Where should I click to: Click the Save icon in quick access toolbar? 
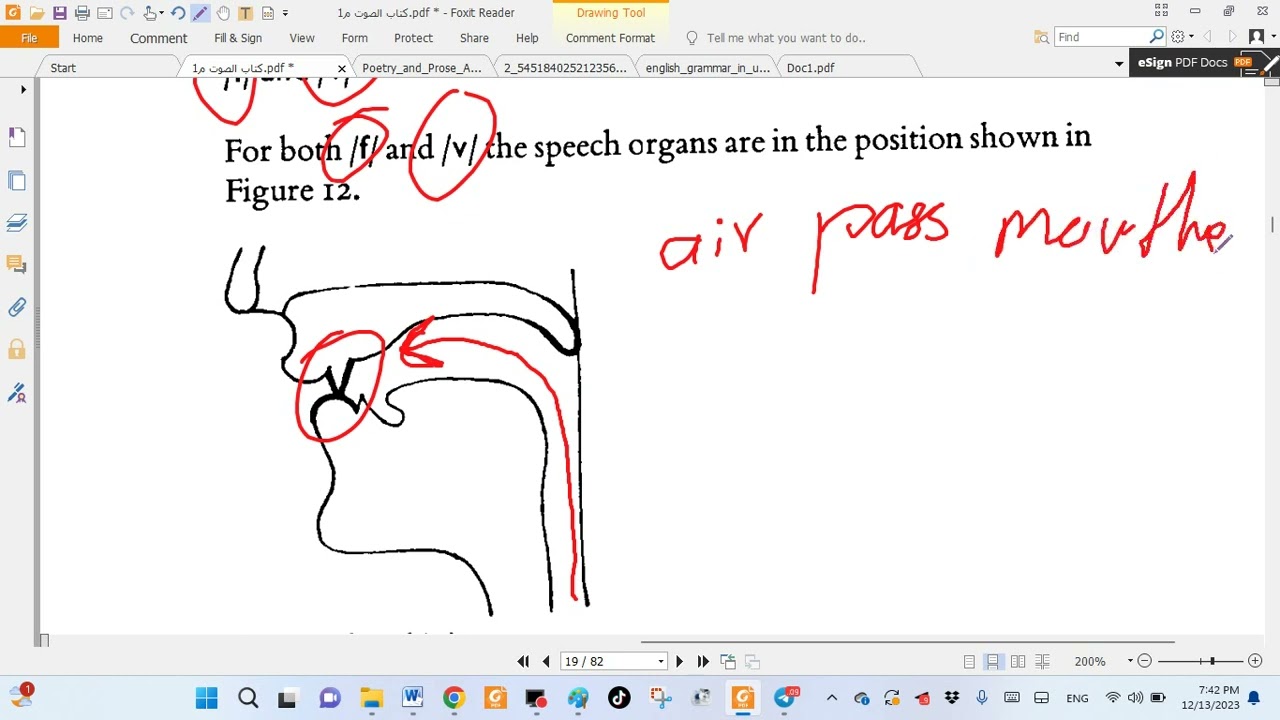(60, 13)
